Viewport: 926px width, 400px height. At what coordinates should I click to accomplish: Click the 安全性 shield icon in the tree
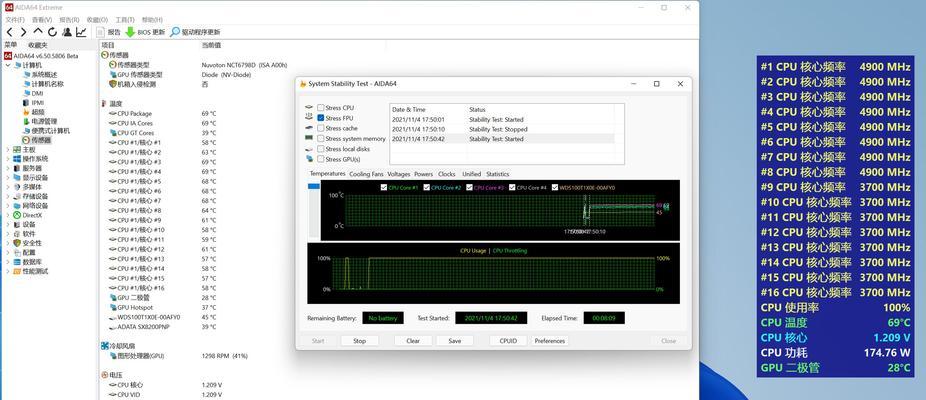click(17, 243)
